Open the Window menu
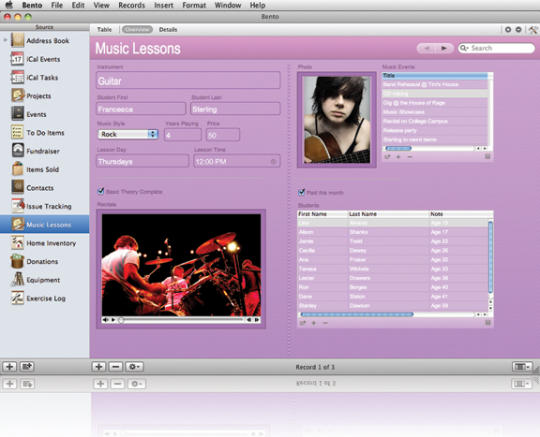The image size is (540, 437). [x=228, y=5]
